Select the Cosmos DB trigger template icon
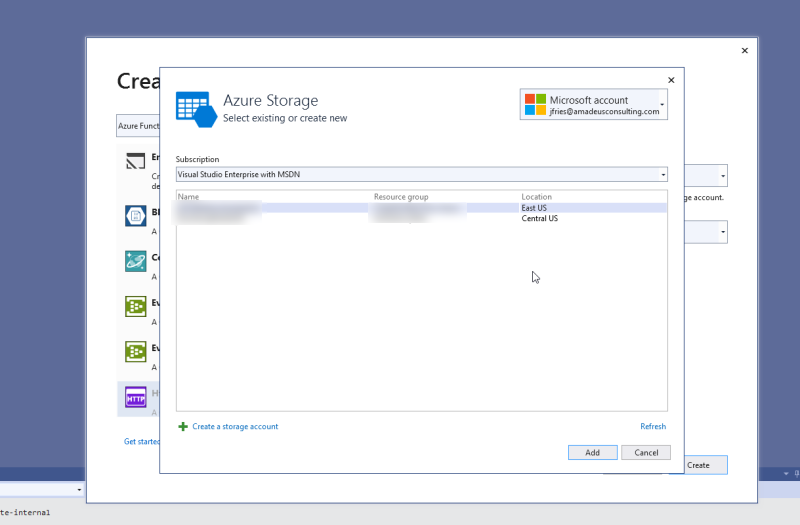The width and height of the screenshot is (800, 525). coord(136,261)
